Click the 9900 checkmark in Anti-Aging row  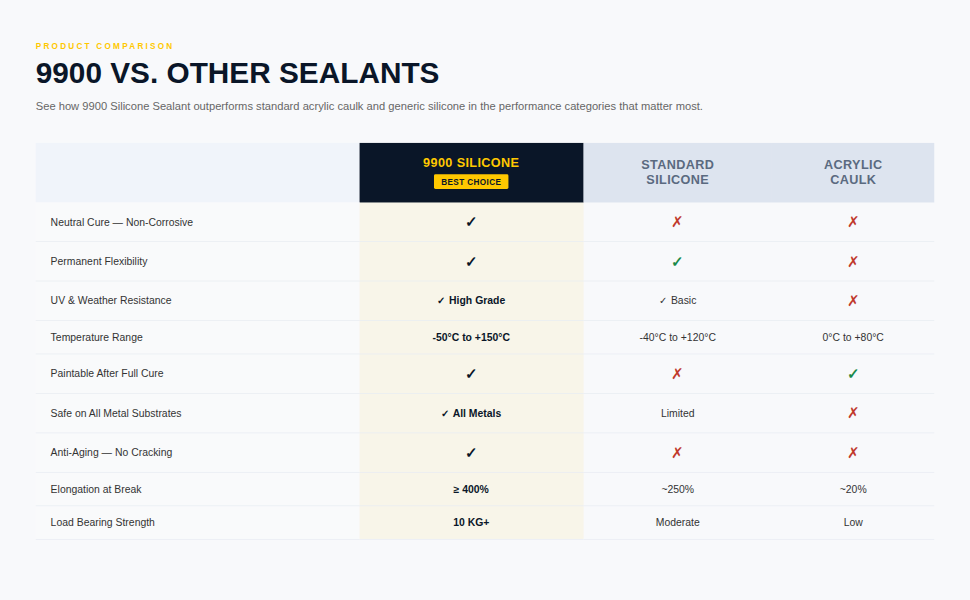click(x=471, y=453)
